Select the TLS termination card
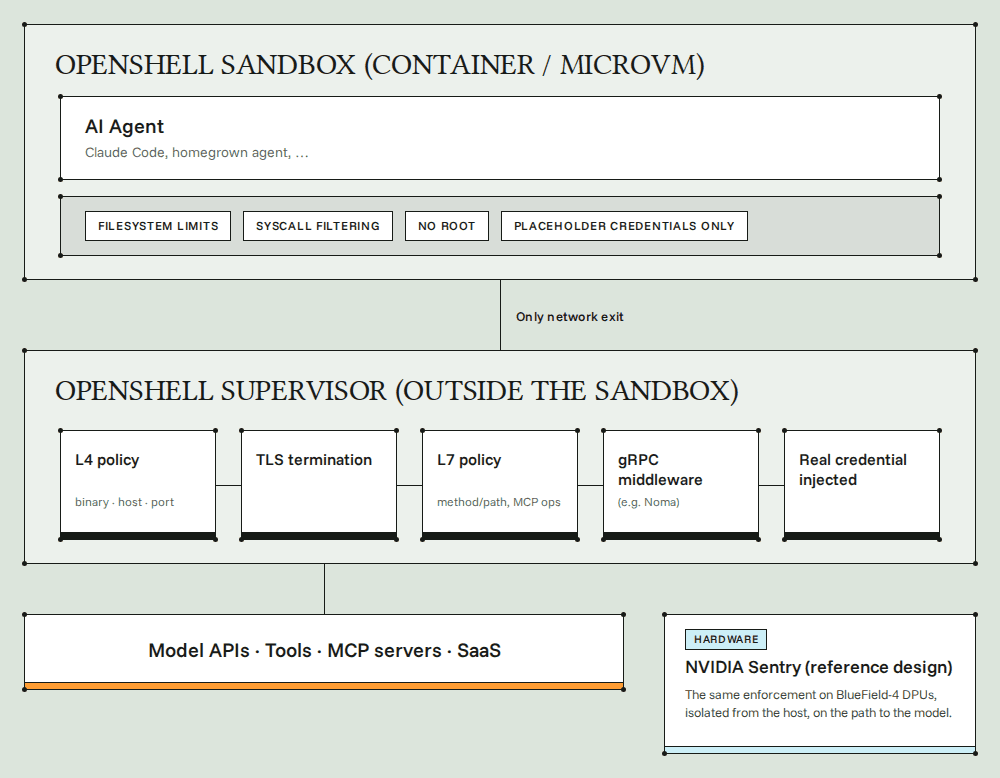1000x778 pixels. tap(319, 485)
